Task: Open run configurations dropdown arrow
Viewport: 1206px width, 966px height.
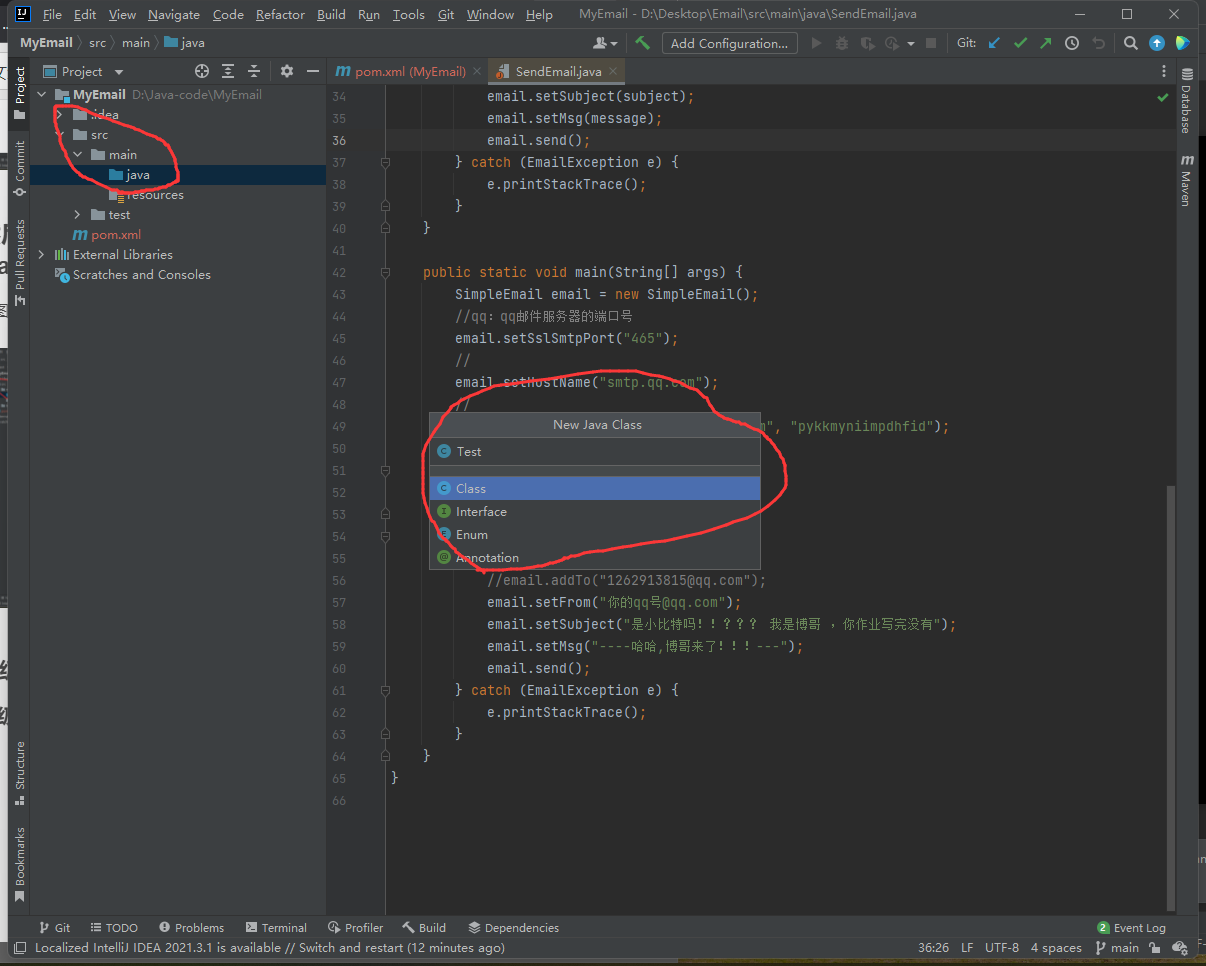Action: pos(911,43)
